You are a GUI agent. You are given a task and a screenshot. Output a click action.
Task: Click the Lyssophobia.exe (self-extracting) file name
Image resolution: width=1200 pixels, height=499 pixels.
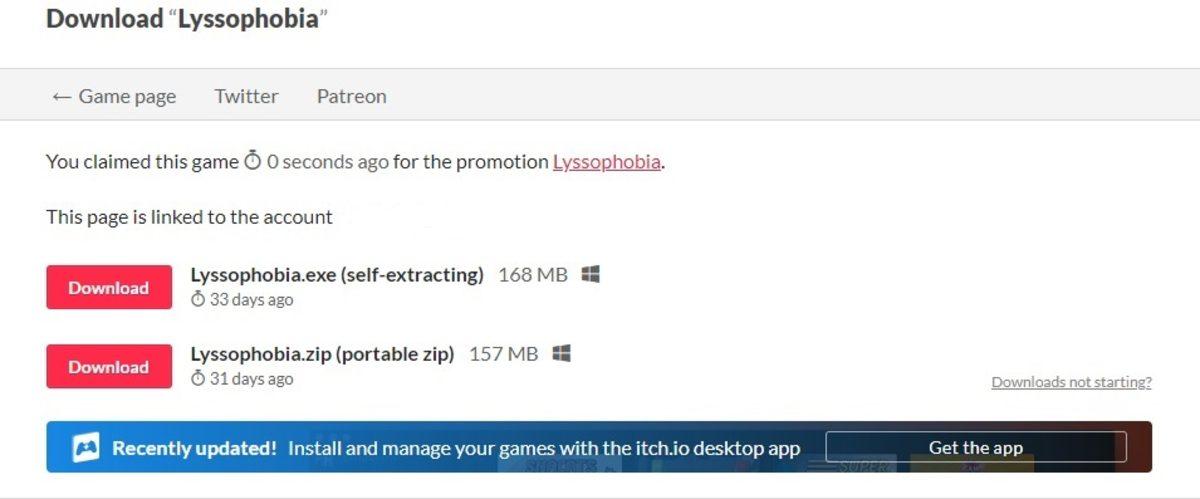337,274
